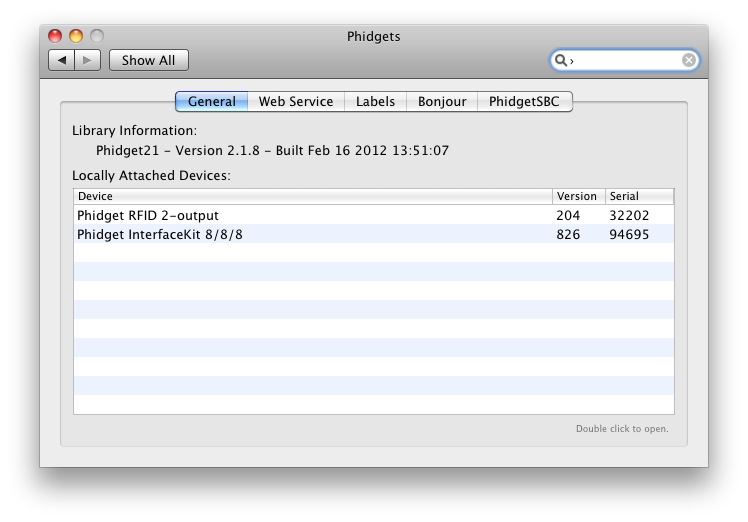Switch to the Web Service tab
Viewport: 748px width, 522px height.
pyautogui.click(x=296, y=102)
